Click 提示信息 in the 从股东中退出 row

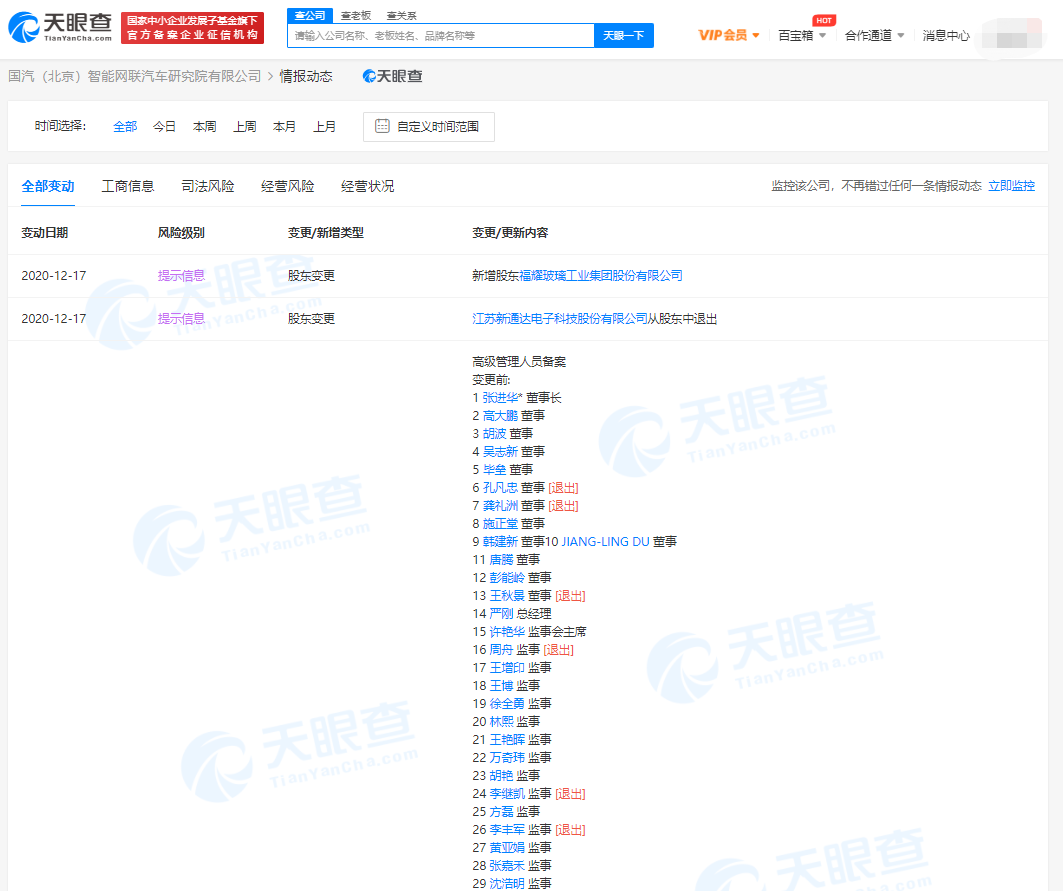[181, 318]
